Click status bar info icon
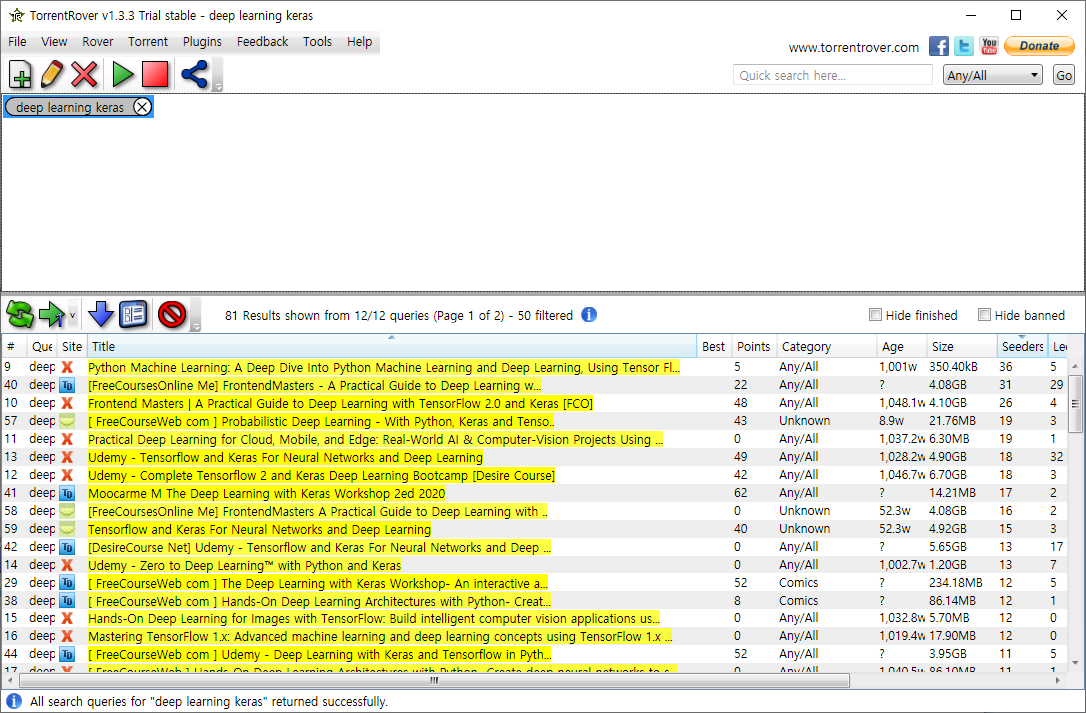Viewport: 1086px width, 713px height. [x=14, y=701]
